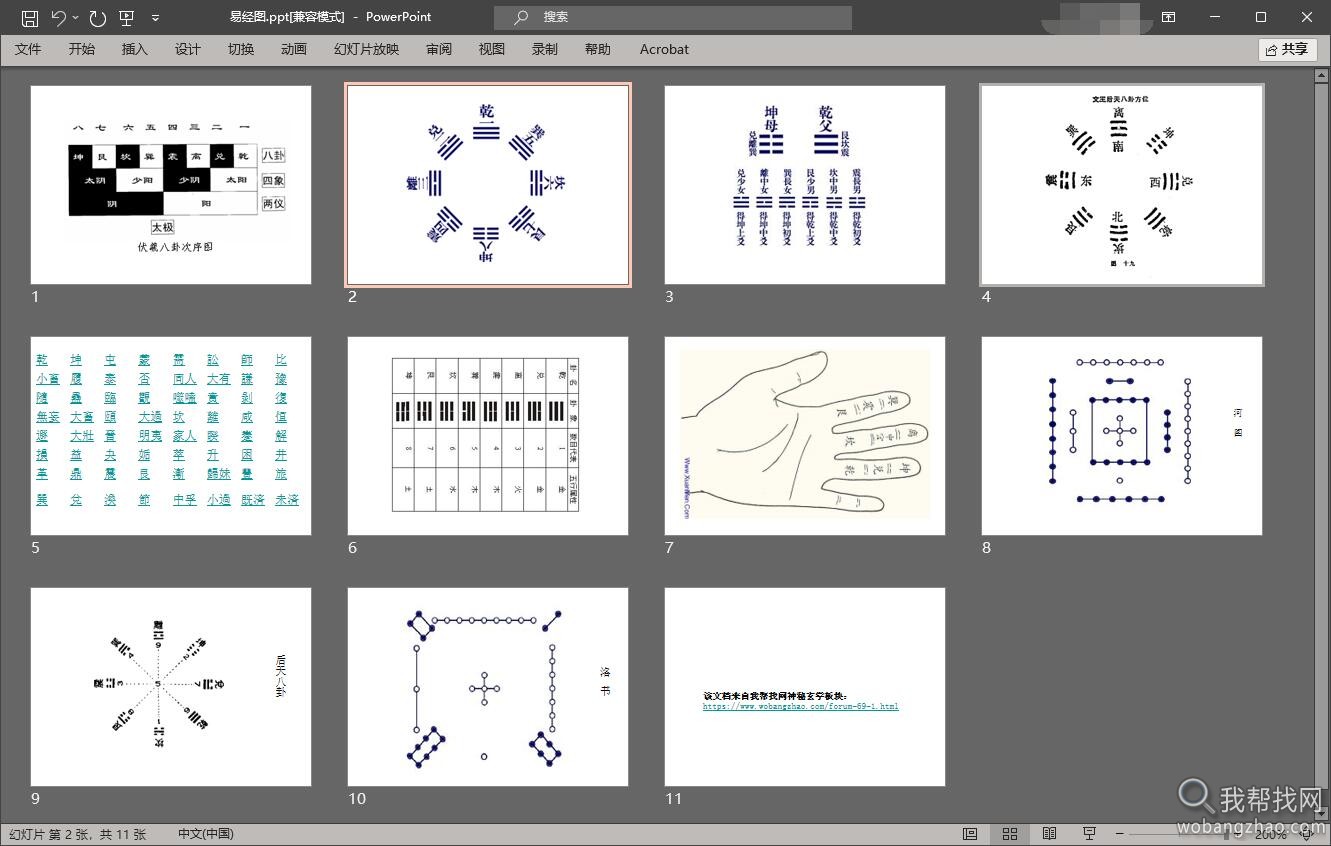Start slideshow from beginning via quick access icon
Viewport: 1331px width, 846px height.
click(x=126, y=17)
